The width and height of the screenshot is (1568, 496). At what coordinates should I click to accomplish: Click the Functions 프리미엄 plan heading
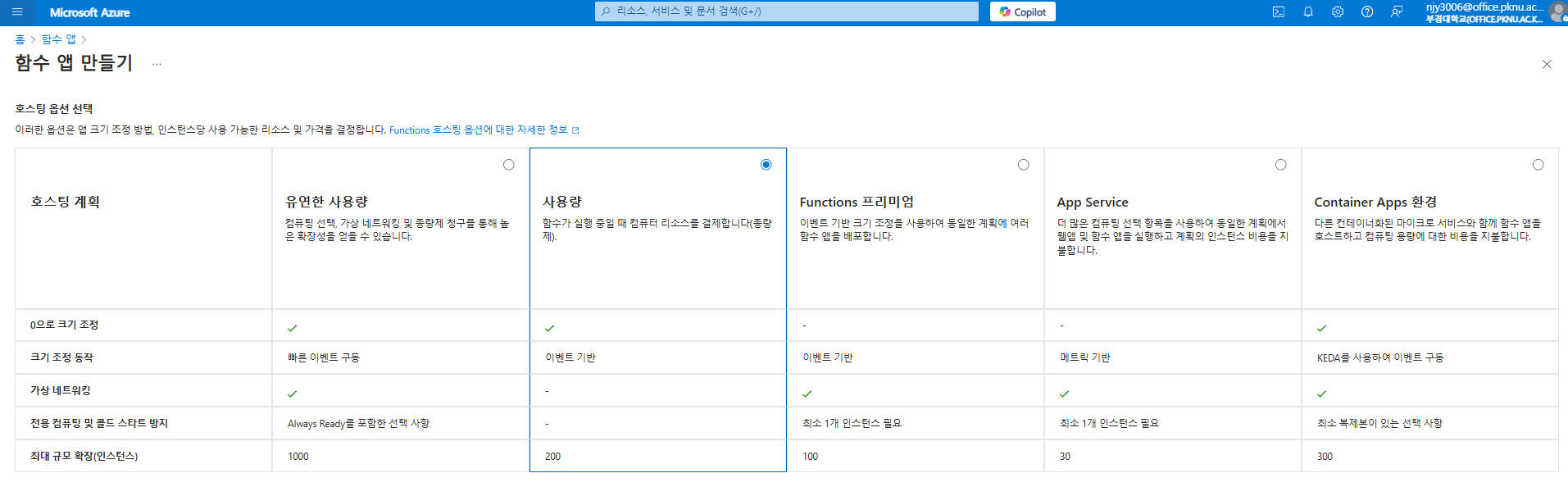click(x=857, y=202)
